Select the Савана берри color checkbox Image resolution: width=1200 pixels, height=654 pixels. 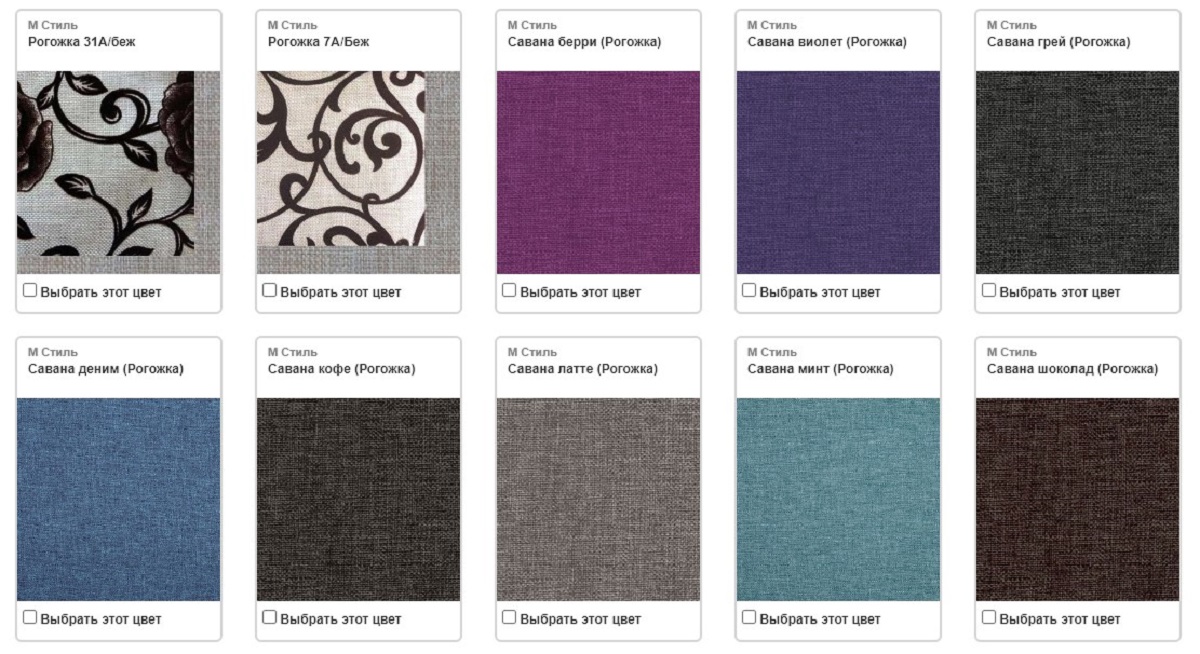509,291
